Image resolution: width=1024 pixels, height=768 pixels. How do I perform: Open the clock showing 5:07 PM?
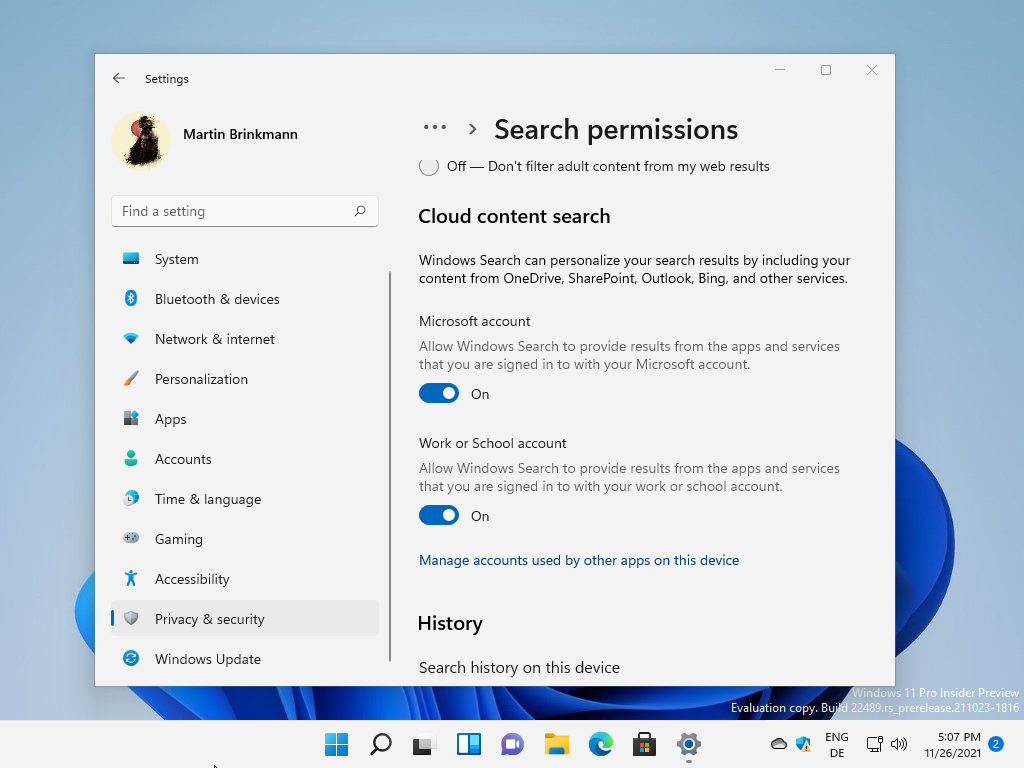tap(952, 744)
